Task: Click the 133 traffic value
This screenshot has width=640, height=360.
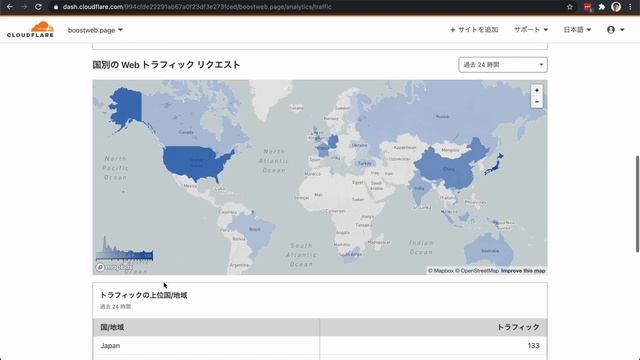Action: [x=533, y=346]
